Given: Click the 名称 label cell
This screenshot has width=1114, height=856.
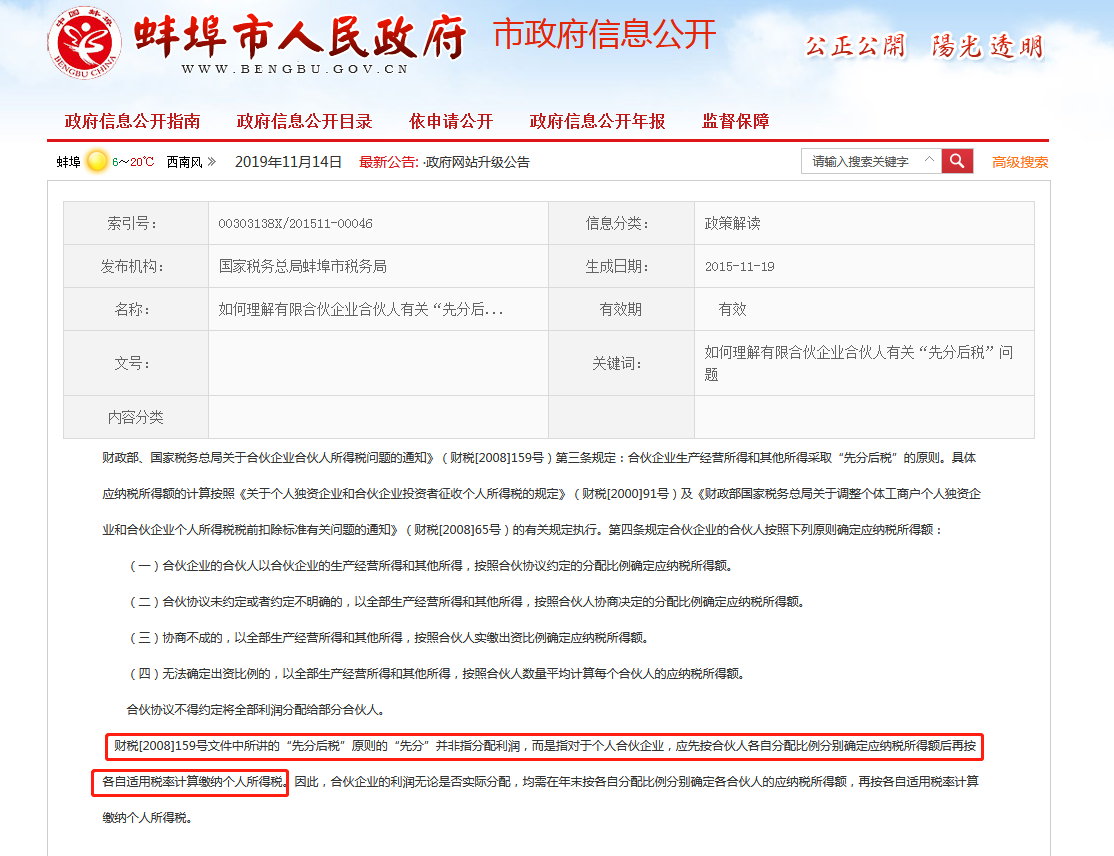Looking at the screenshot, I should point(136,309).
